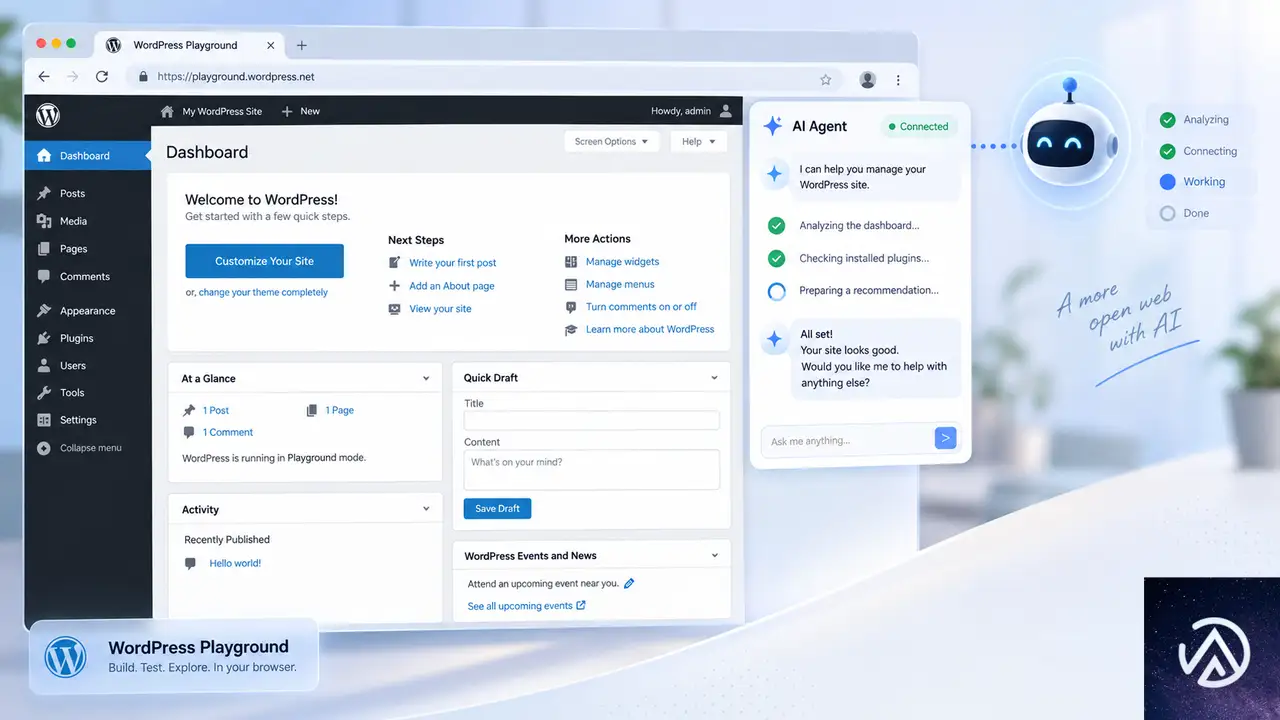Click the Preparing a recommendation progress spinner
1280x720 pixels.
(776, 291)
